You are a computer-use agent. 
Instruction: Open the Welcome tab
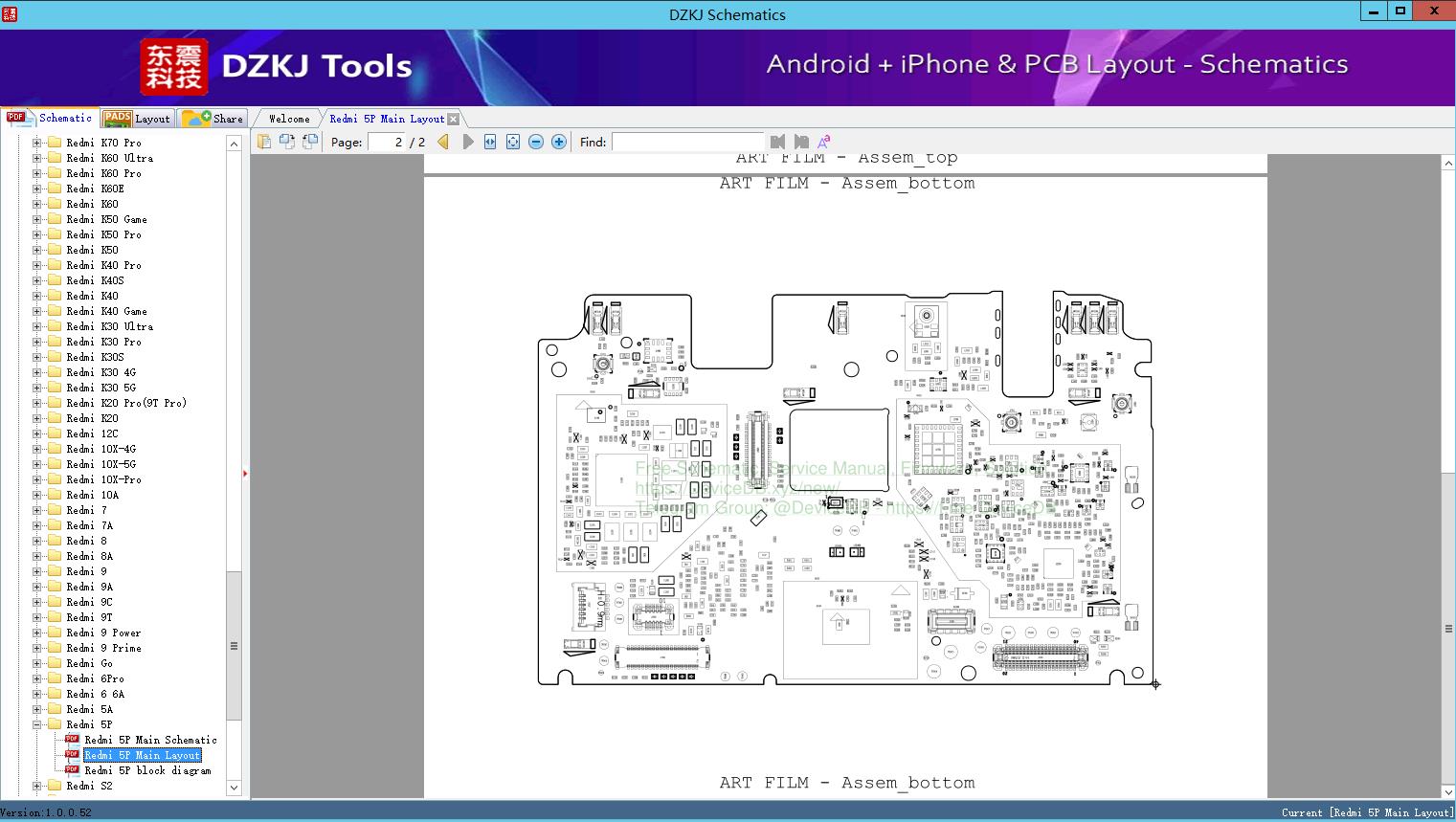[289, 119]
